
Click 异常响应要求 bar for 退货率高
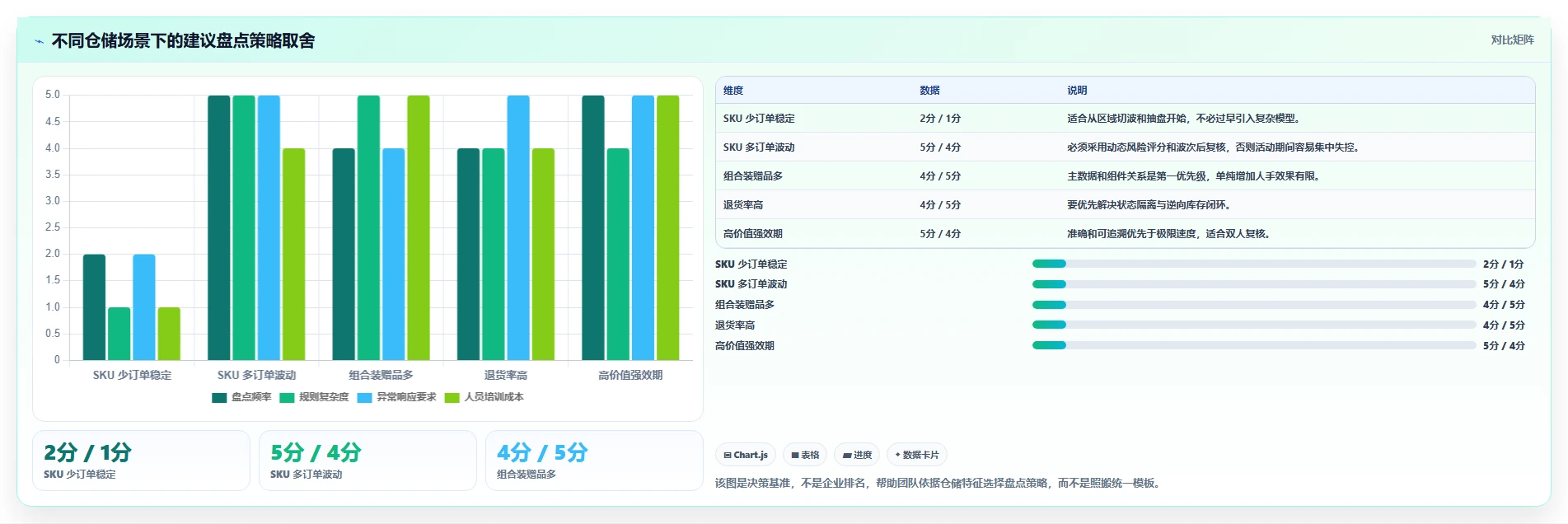[518, 228]
